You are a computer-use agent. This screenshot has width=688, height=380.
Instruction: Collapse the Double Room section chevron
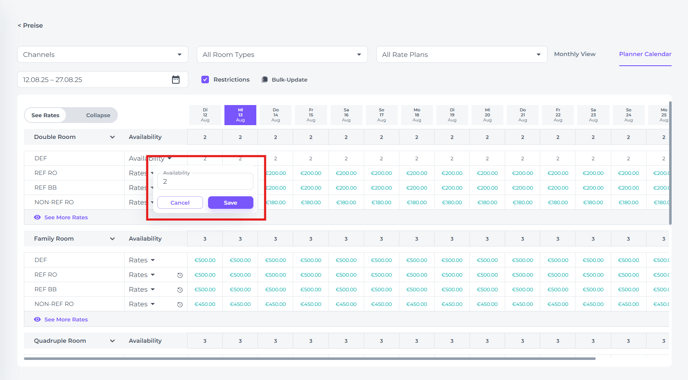tap(112, 137)
